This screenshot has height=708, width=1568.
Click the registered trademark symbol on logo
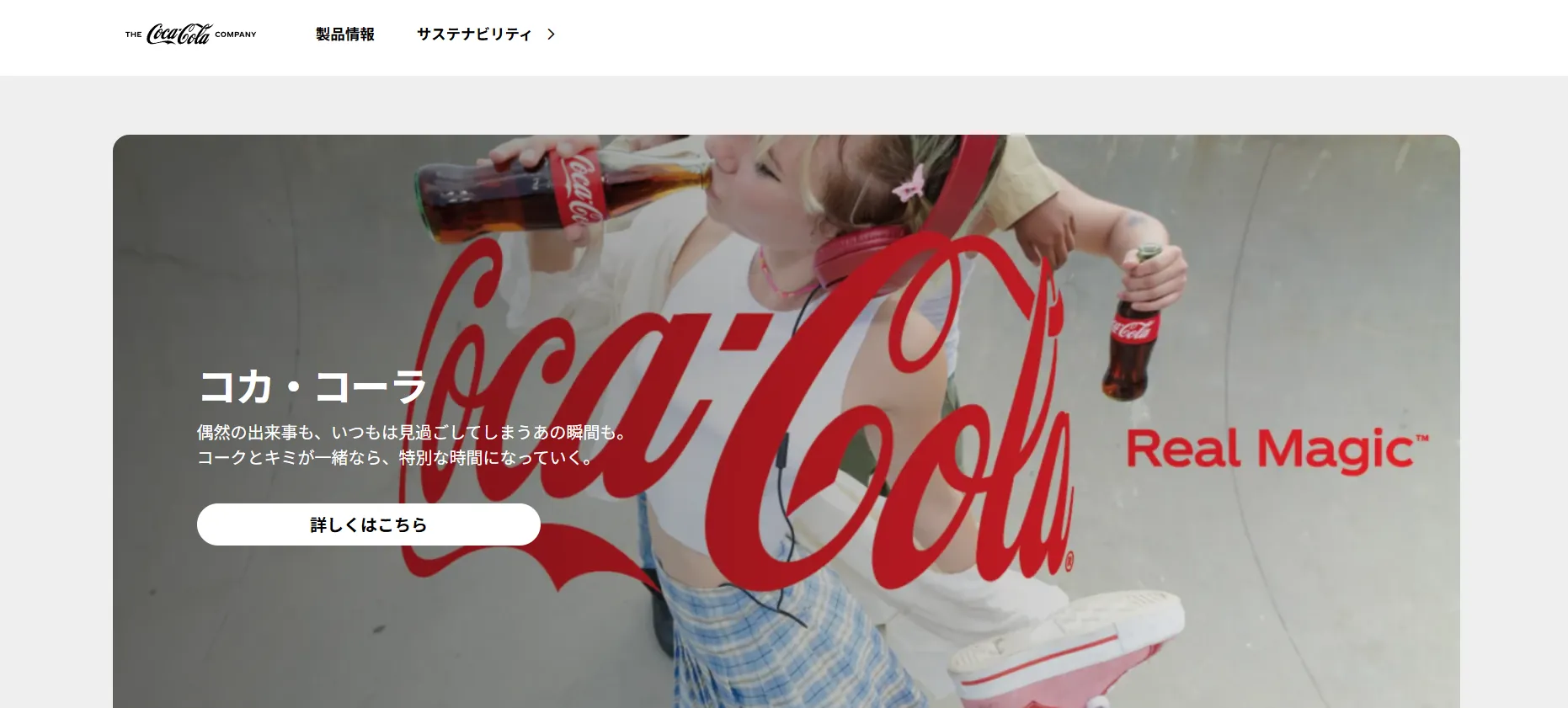tap(1069, 562)
